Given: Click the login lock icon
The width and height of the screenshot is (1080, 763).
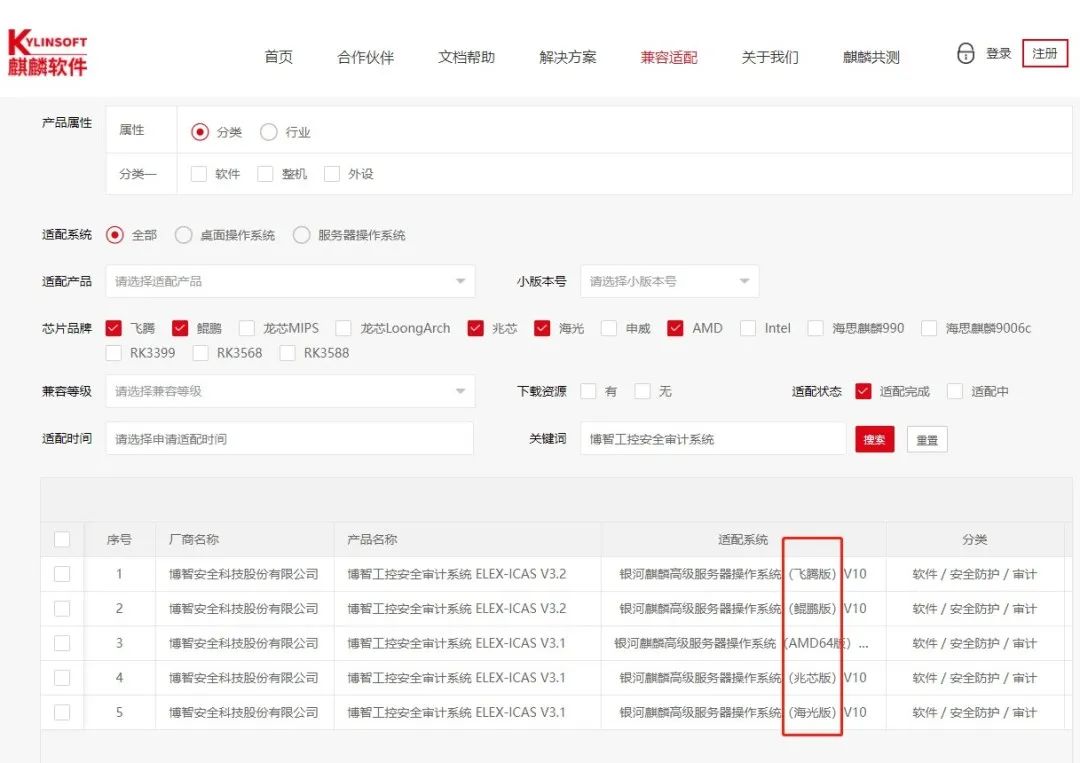Looking at the screenshot, I should click(x=966, y=53).
